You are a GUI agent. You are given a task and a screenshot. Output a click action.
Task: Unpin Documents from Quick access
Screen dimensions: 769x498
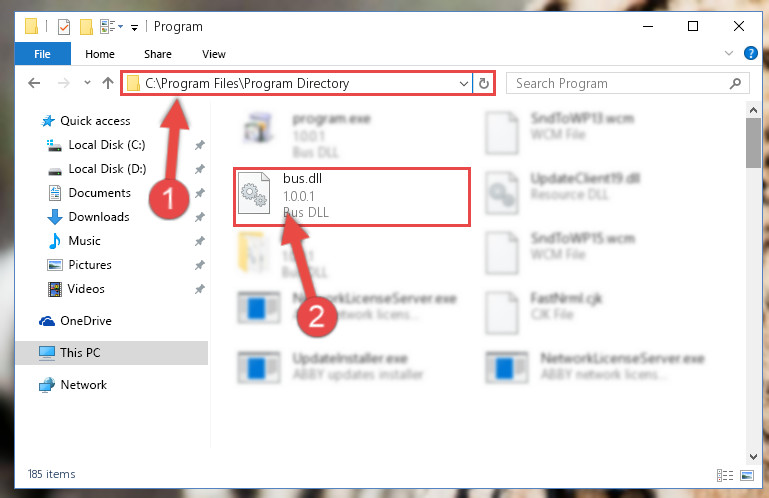coord(200,193)
